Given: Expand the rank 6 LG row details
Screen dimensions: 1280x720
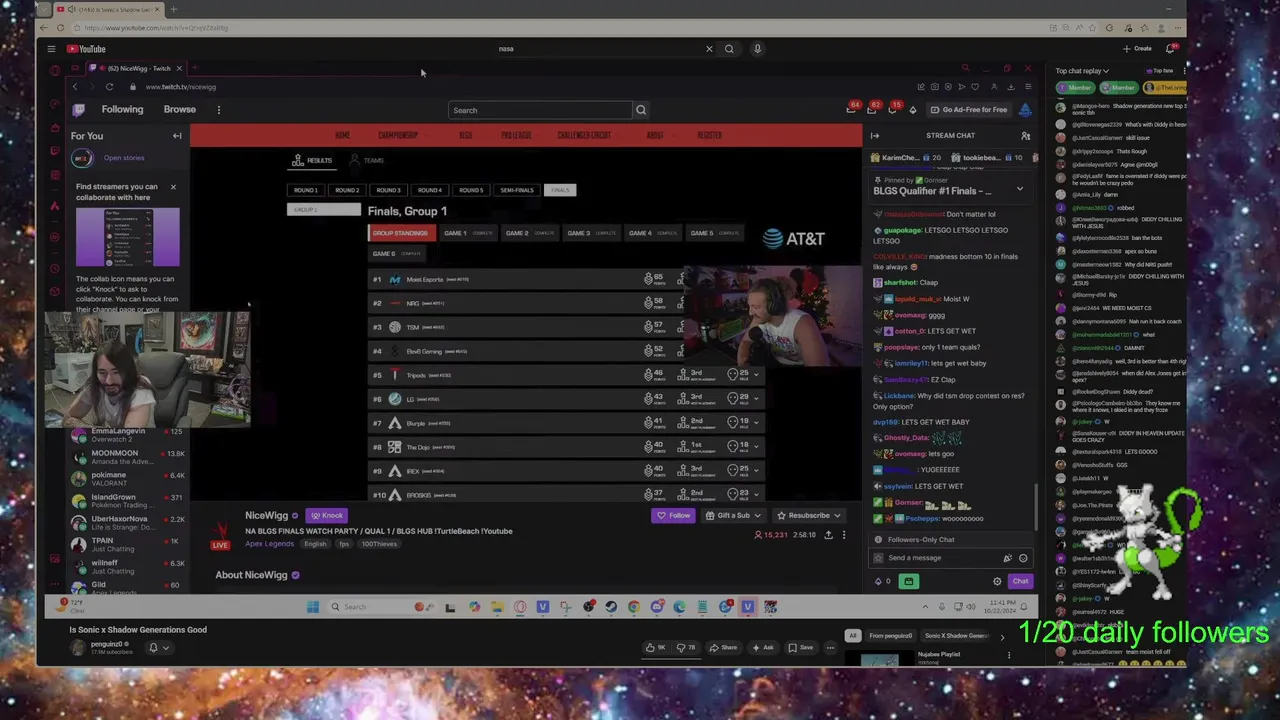Looking at the screenshot, I should [756, 399].
